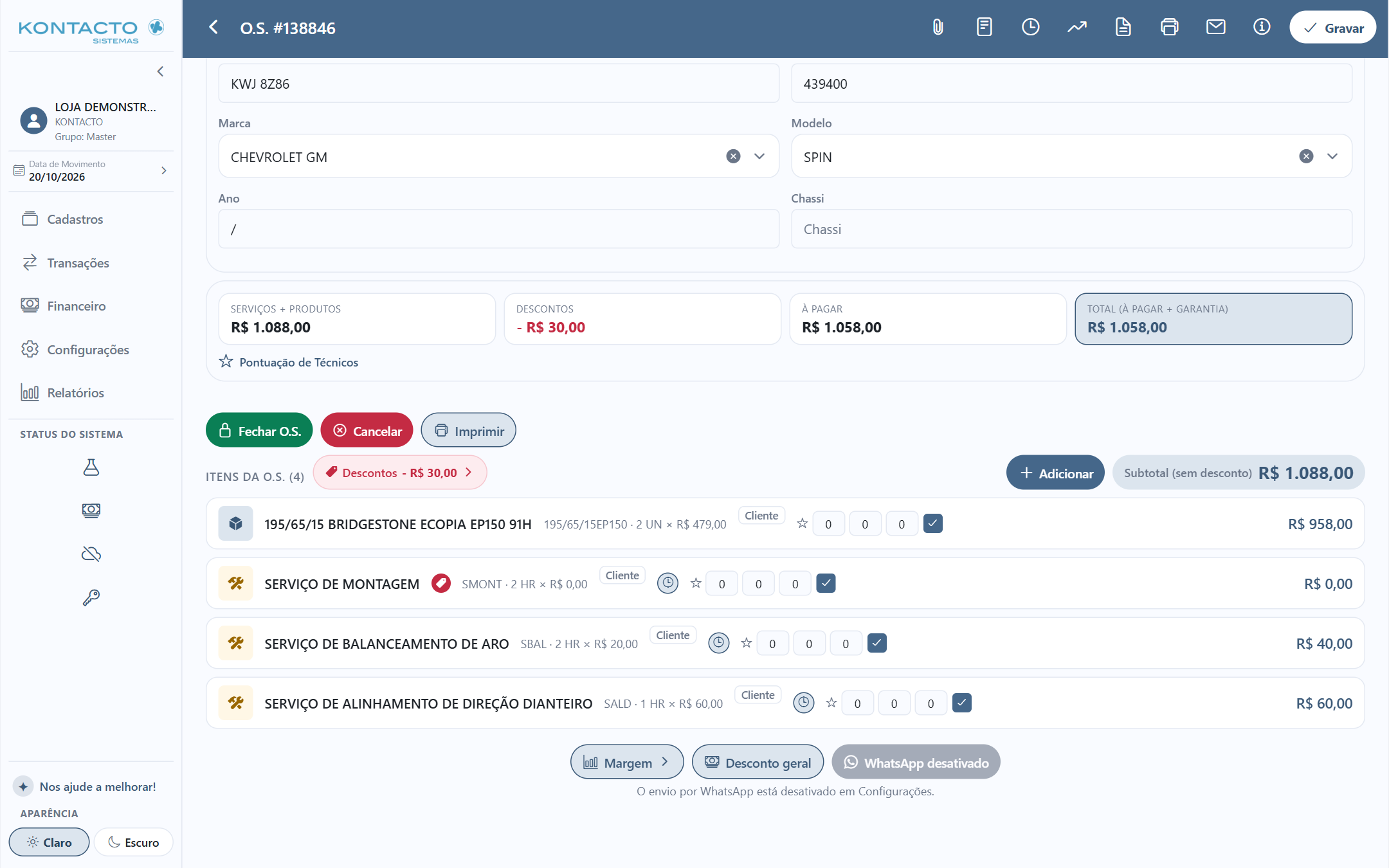Go back with the header arrow
1389x868 pixels.
(x=214, y=28)
